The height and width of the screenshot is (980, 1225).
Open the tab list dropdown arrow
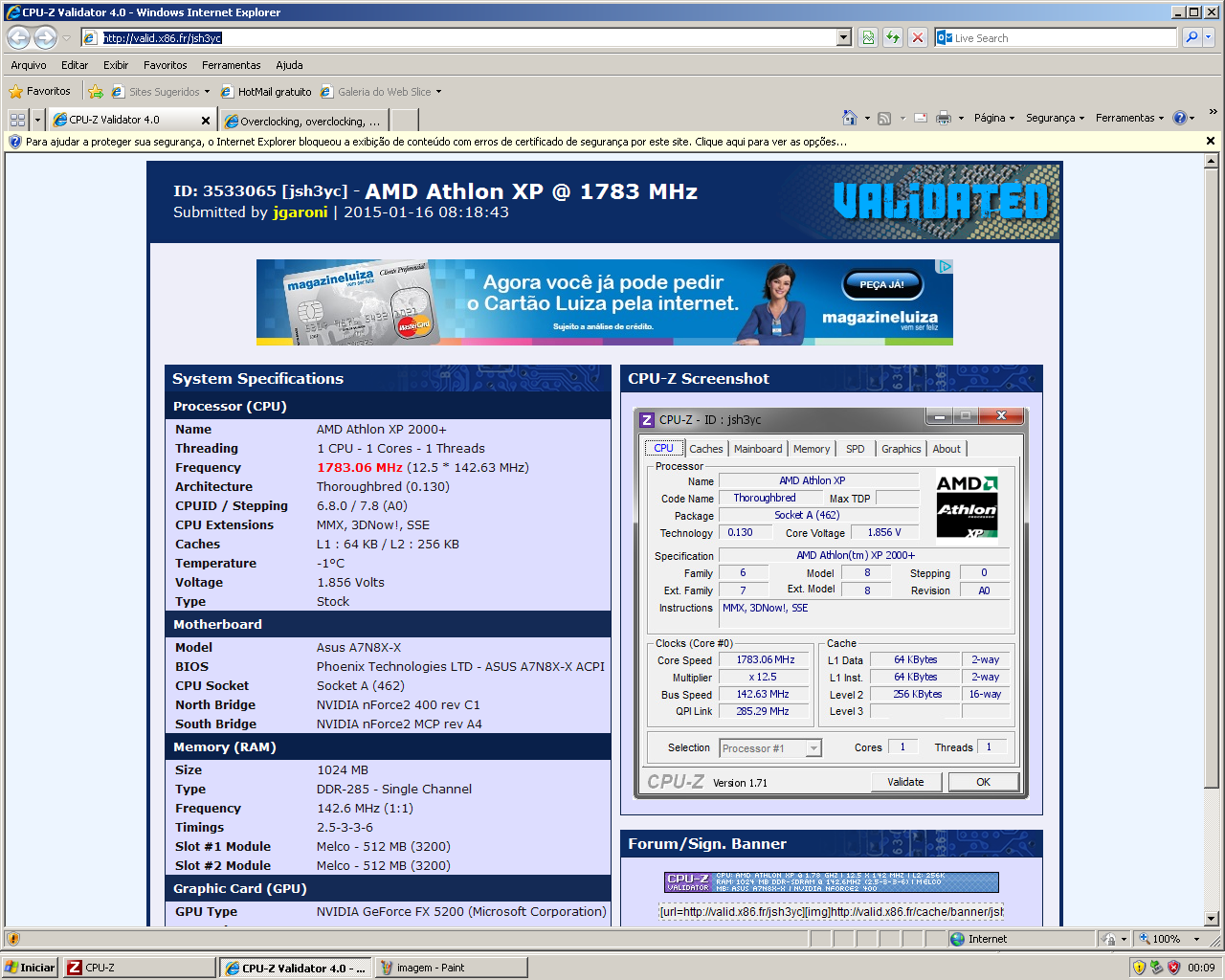pyautogui.click(x=37, y=120)
